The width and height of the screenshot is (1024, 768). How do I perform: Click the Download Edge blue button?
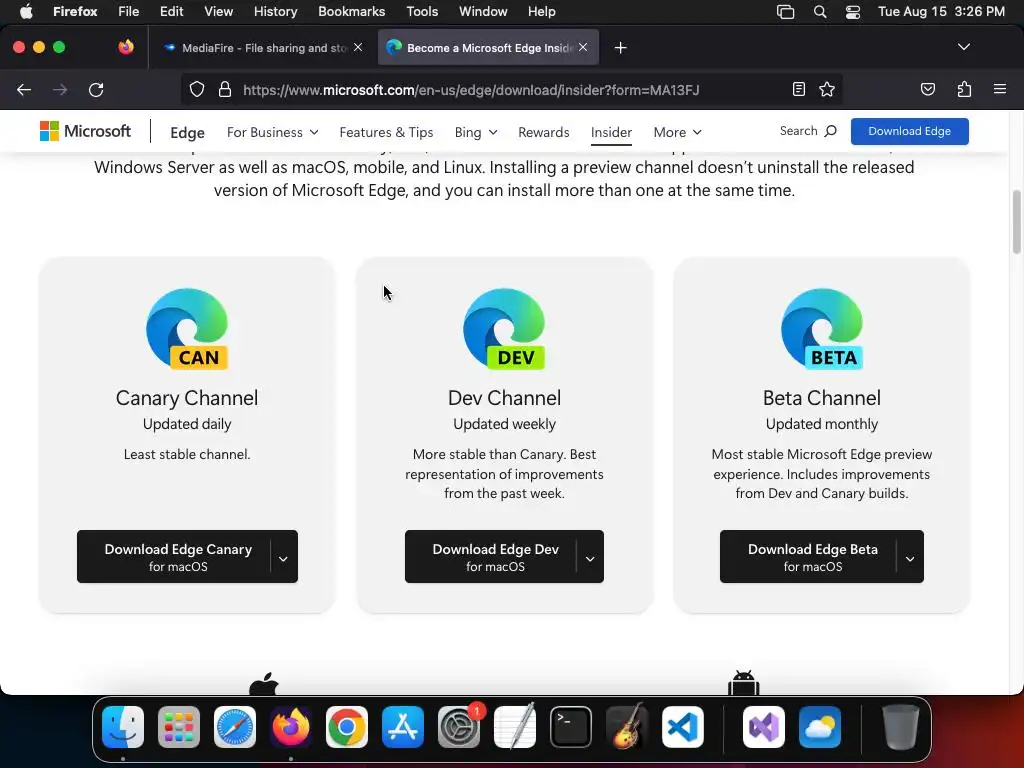(x=909, y=131)
